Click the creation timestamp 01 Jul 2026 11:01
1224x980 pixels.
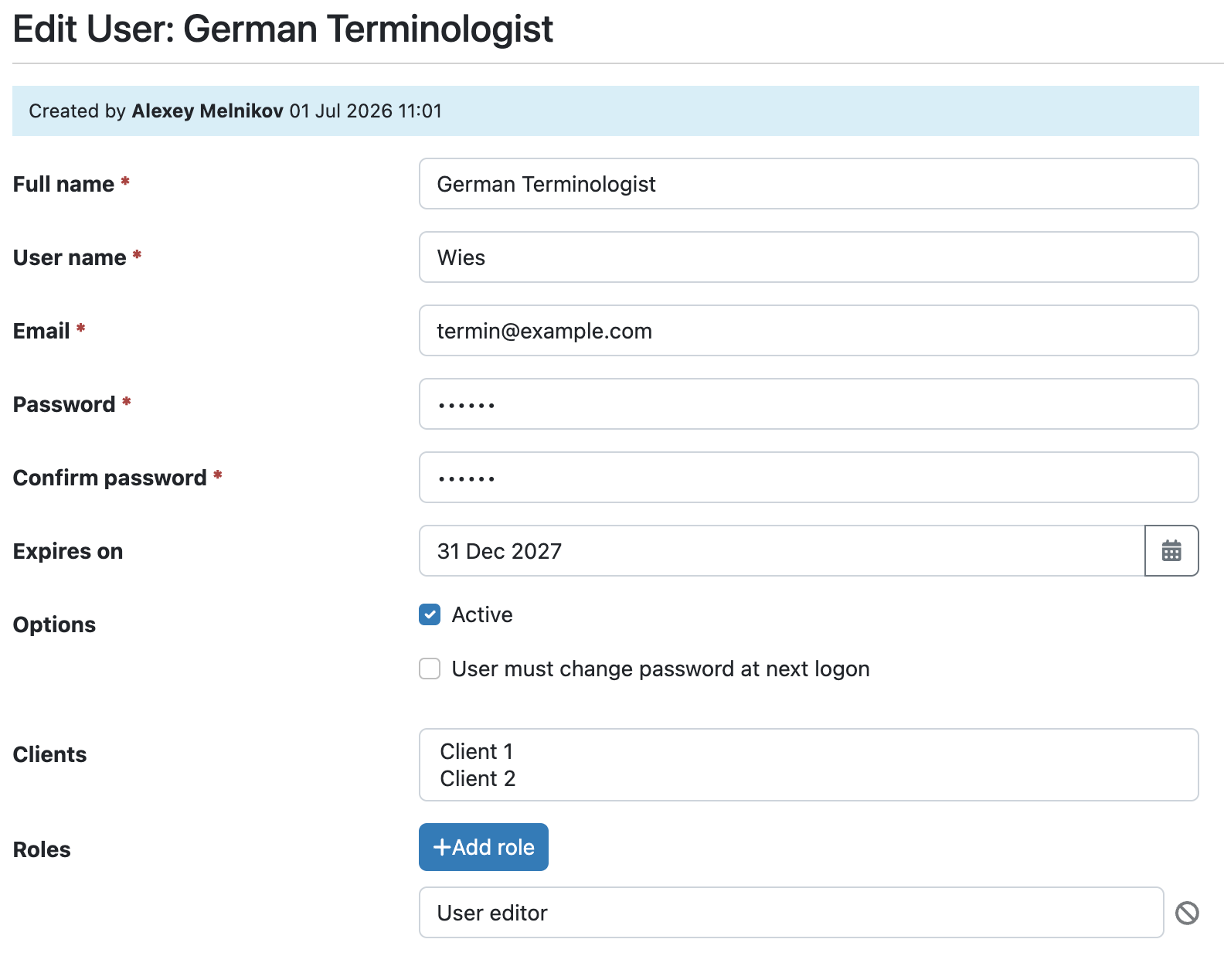[x=365, y=111]
